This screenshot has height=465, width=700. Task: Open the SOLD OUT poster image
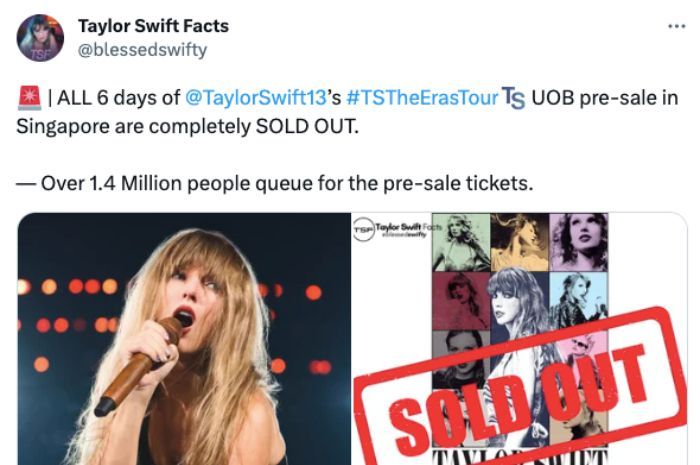pos(520,339)
